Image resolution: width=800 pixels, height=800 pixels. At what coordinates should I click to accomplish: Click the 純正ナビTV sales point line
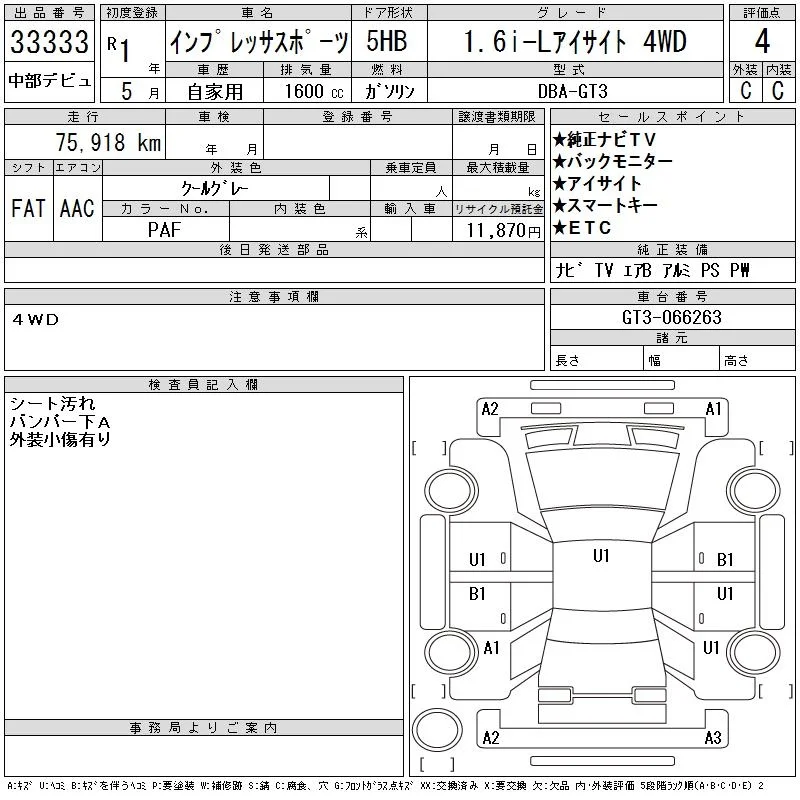point(605,139)
